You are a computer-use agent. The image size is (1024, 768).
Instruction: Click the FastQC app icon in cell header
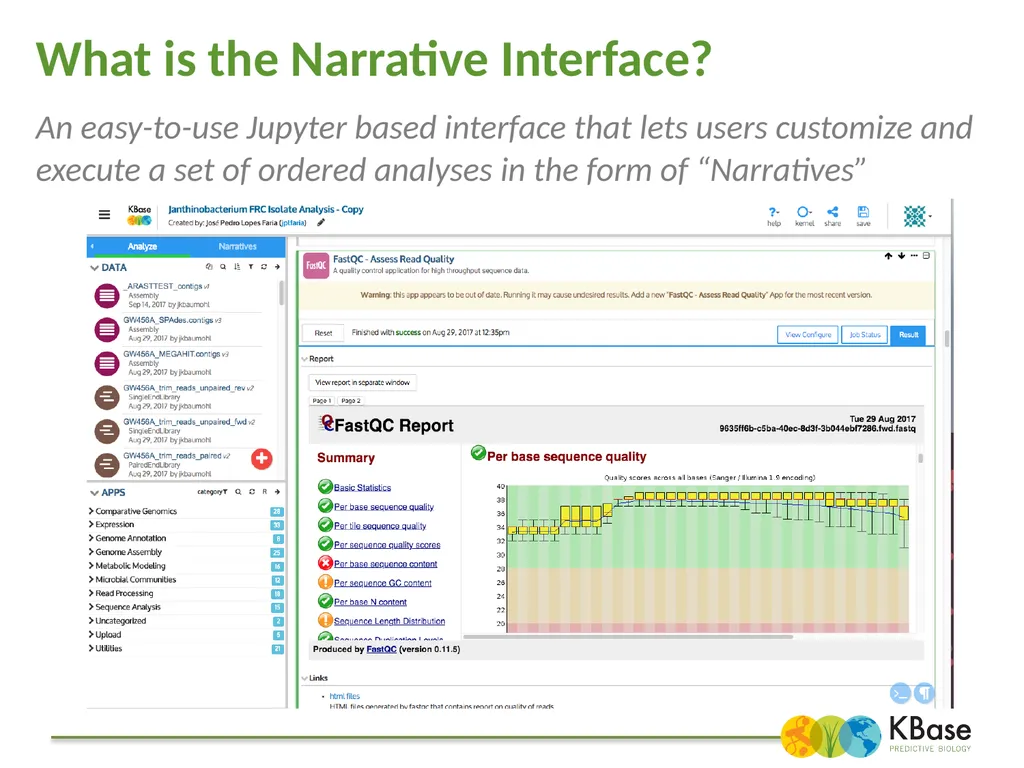pyautogui.click(x=316, y=265)
